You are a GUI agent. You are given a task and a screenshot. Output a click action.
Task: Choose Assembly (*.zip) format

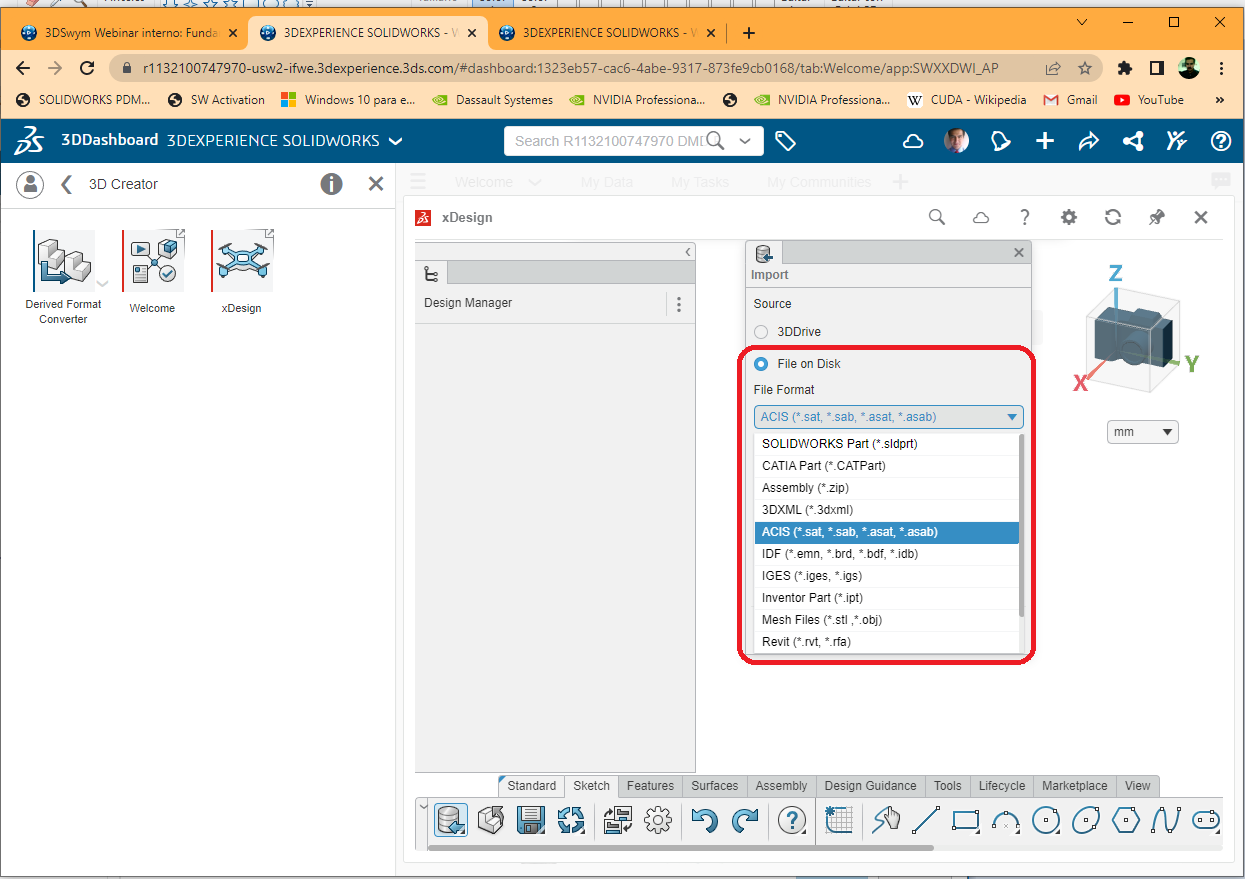[x=886, y=488]
